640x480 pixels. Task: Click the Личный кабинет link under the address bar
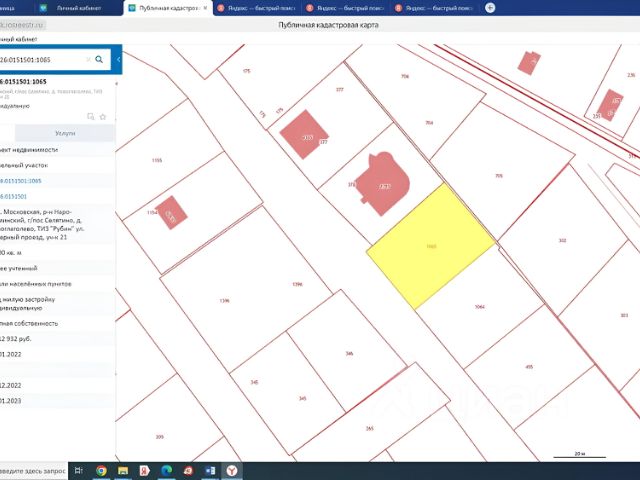[18, 39]
